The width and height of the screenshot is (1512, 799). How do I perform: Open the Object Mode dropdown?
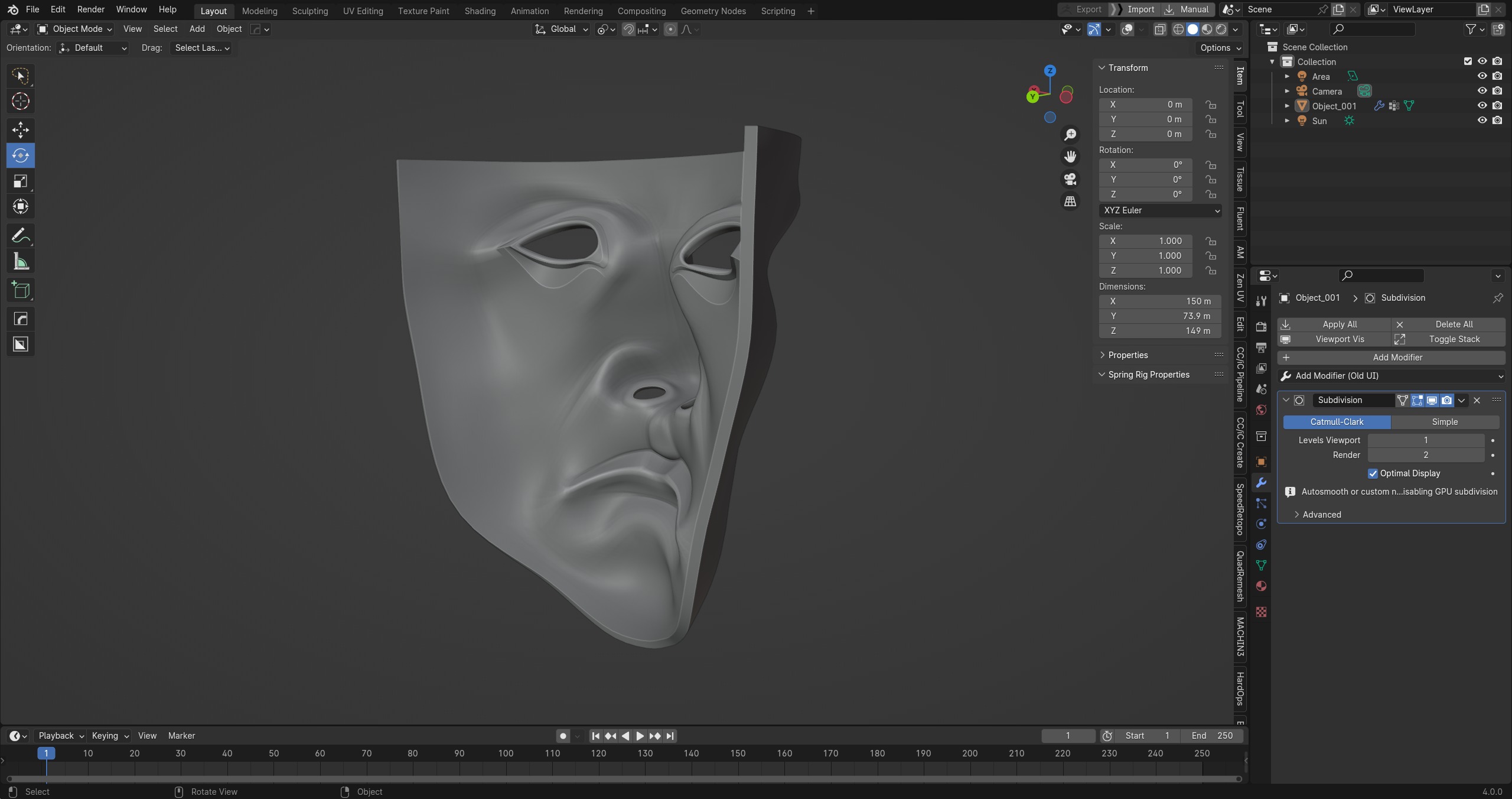(74, 29)
